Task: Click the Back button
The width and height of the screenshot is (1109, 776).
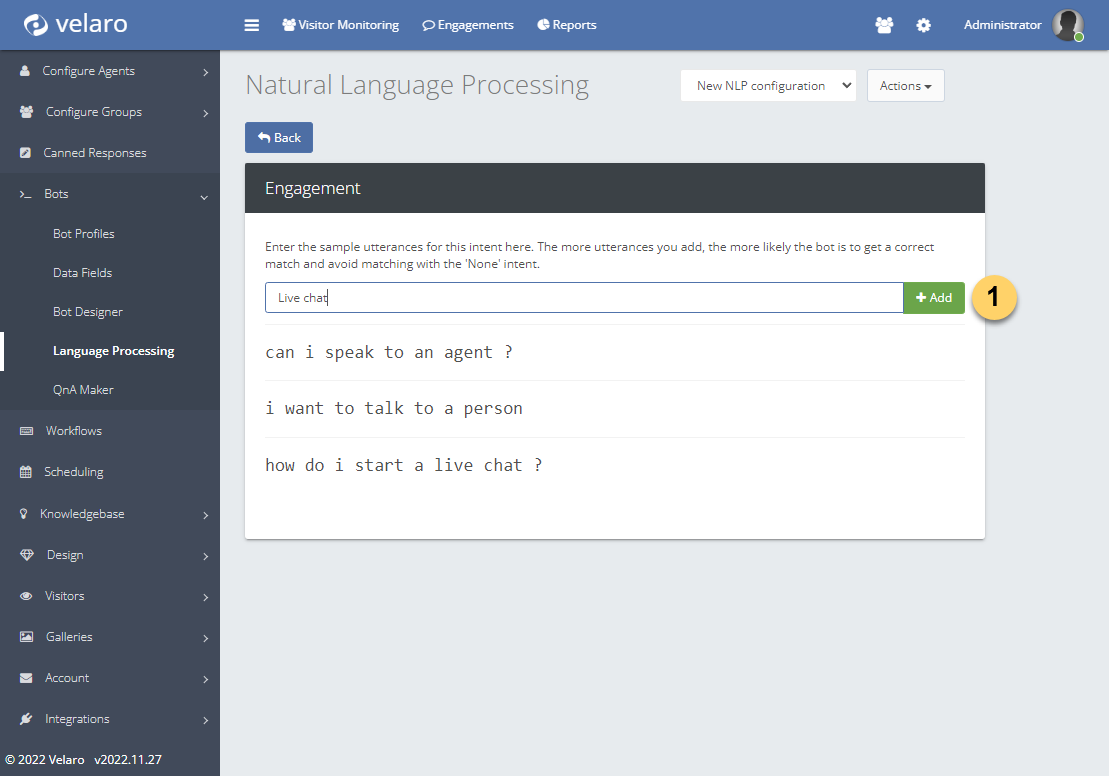Action: 279,138
